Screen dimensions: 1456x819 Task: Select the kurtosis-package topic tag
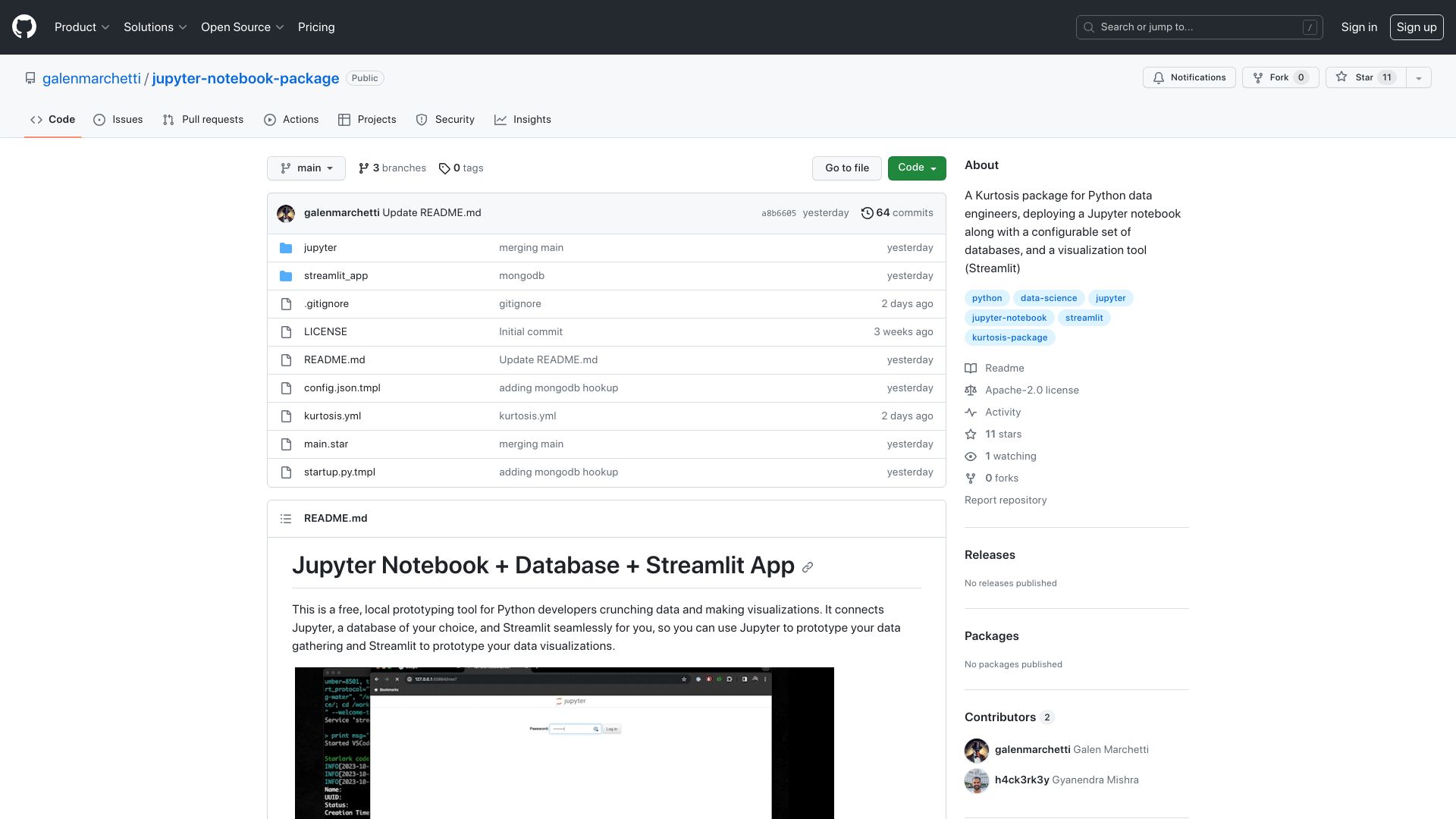tap(1009, 338)
